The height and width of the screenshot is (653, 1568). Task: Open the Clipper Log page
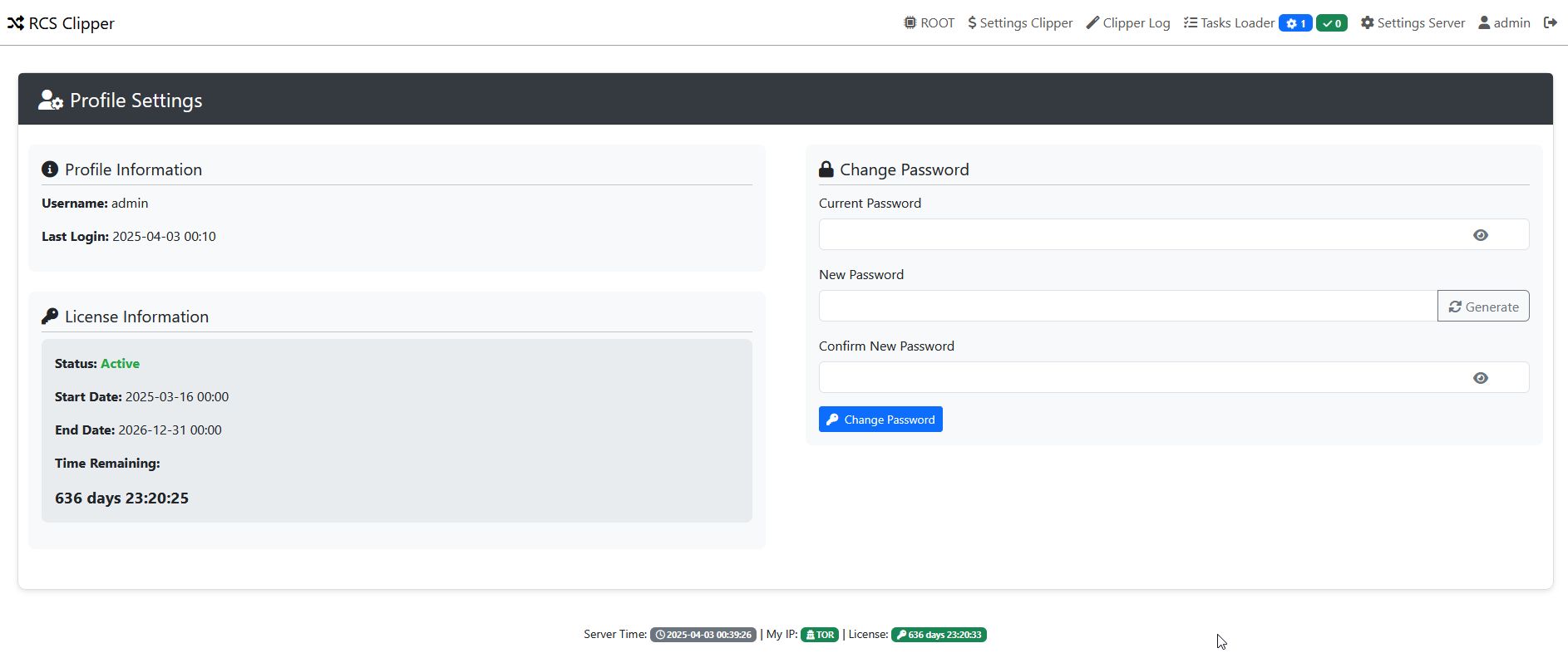pos(1128,23)
